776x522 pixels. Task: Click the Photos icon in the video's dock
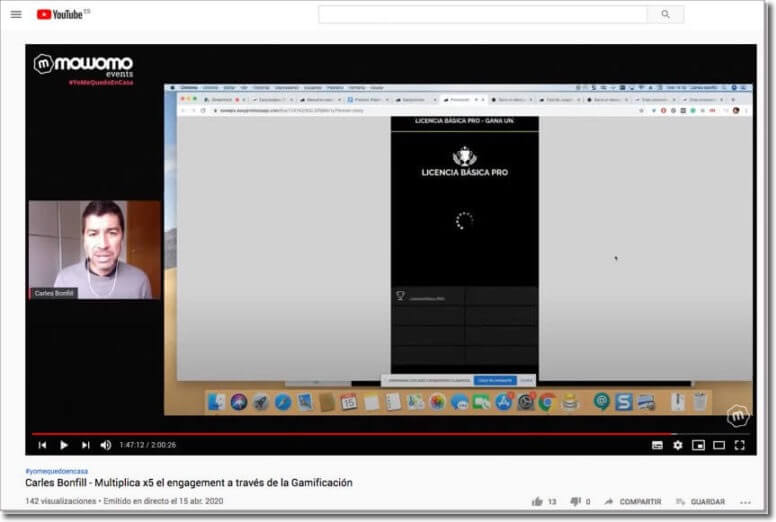[x=437, y=402]
